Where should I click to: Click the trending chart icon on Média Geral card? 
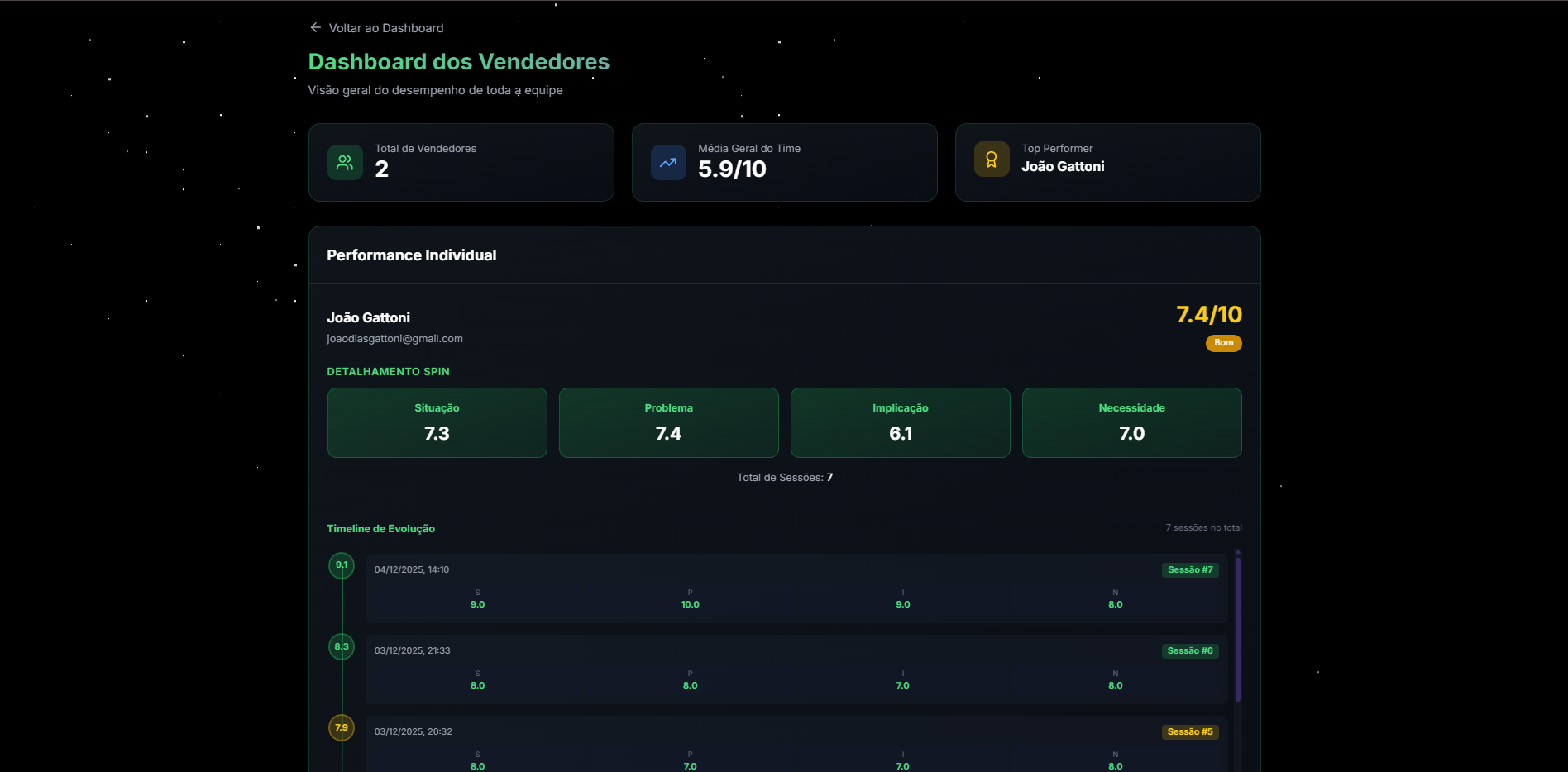point(667,162)
